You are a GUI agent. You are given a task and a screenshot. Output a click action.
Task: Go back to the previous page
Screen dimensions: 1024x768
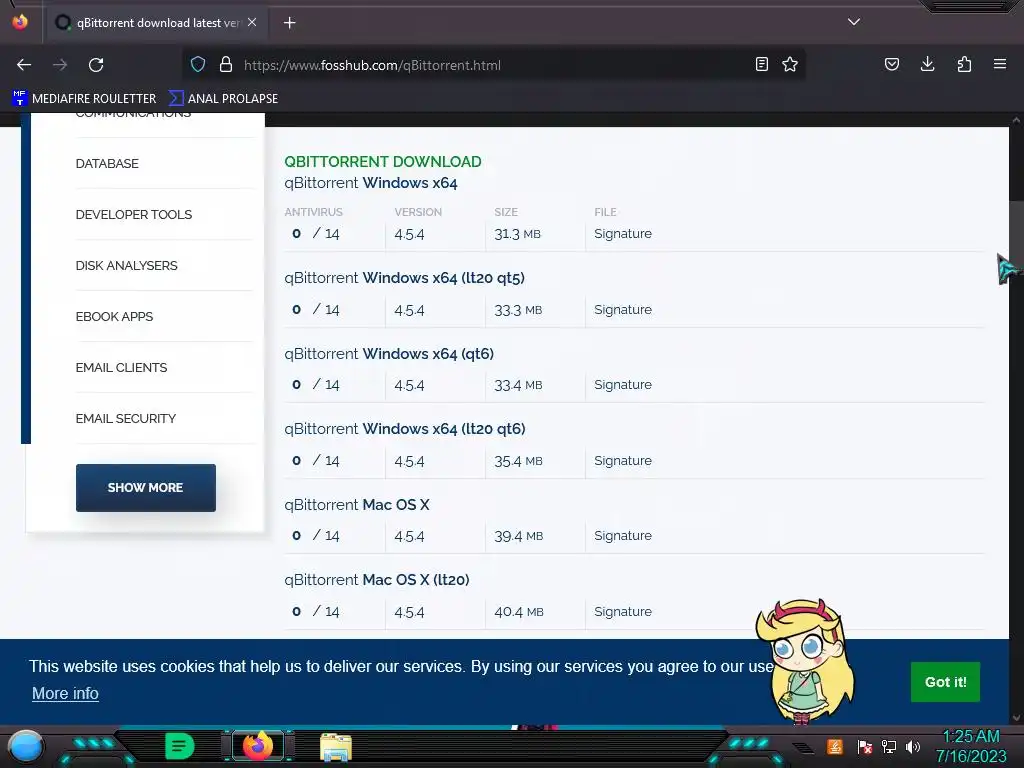[x=24, y=65]
